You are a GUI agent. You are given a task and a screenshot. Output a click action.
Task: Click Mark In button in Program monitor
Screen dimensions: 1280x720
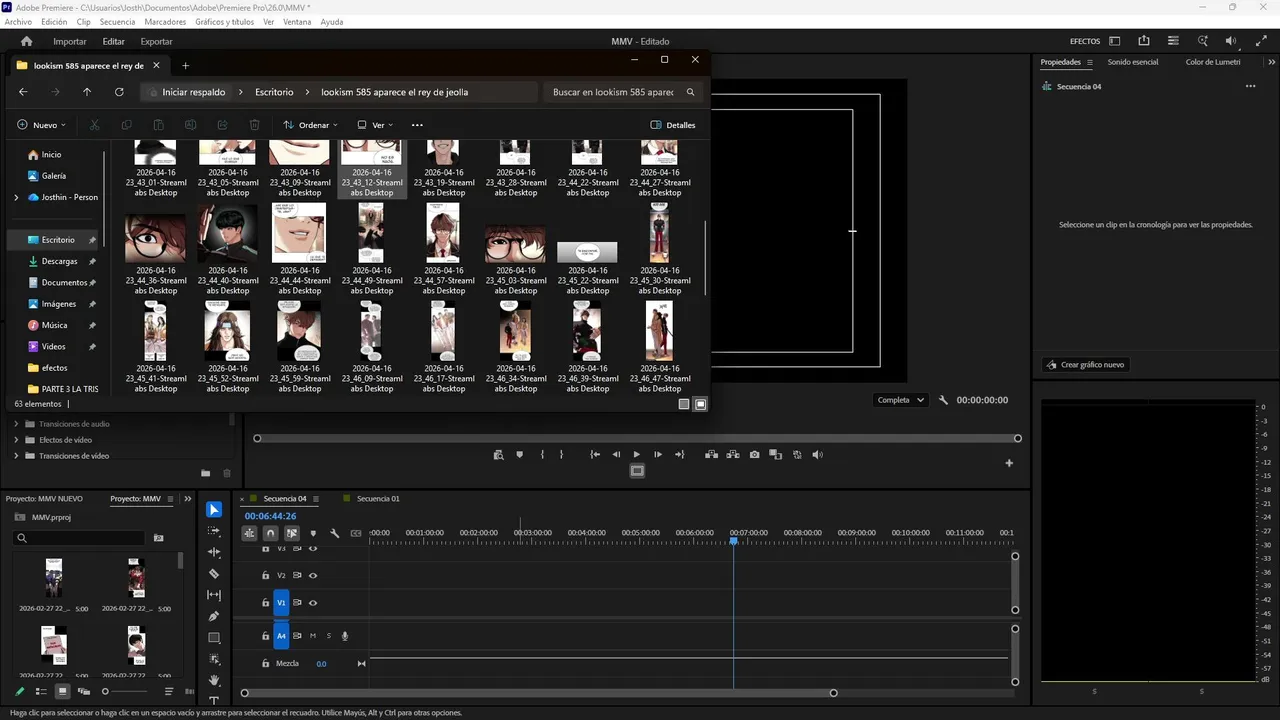(x=542, y=455)
